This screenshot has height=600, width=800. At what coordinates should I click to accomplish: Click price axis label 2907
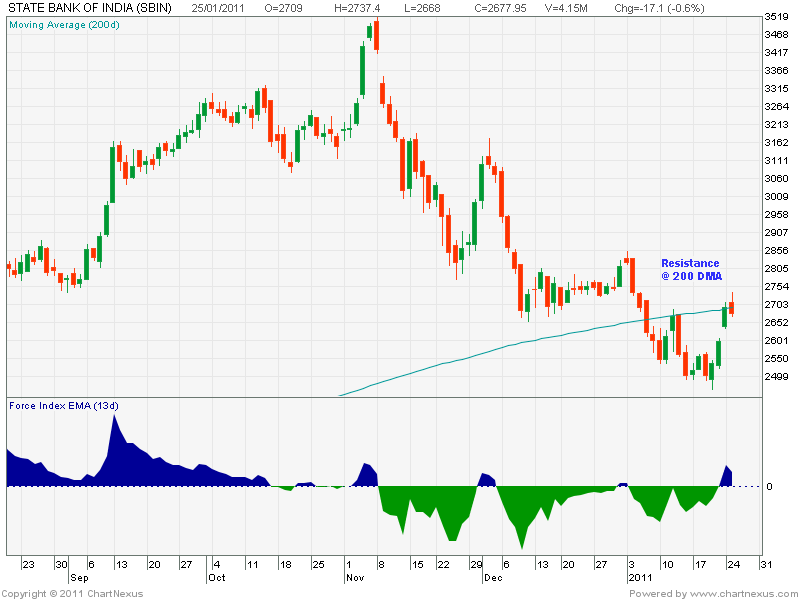[776, 233]
